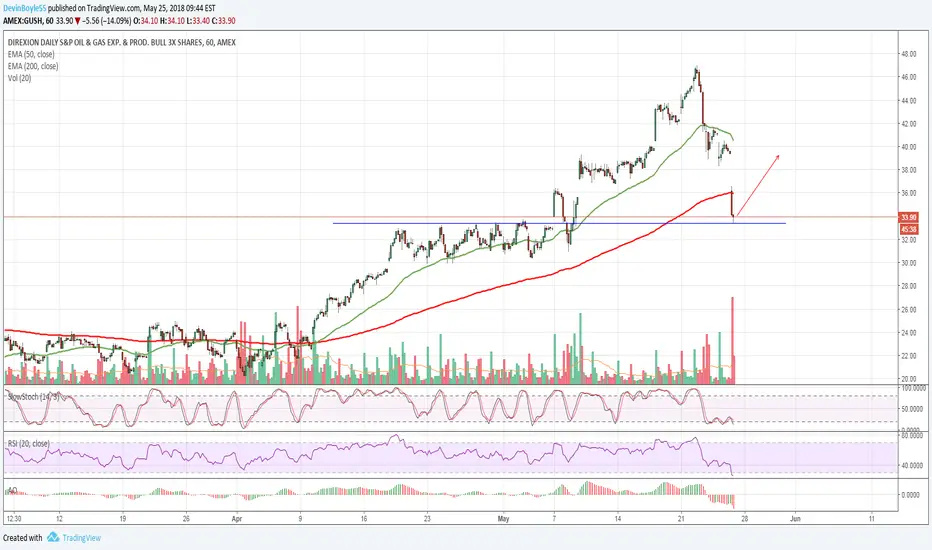The image size is (932, 550).
Task: Select the EMA (50, close) indicator label
Action: pyautogui.click(x=31, y=54)
